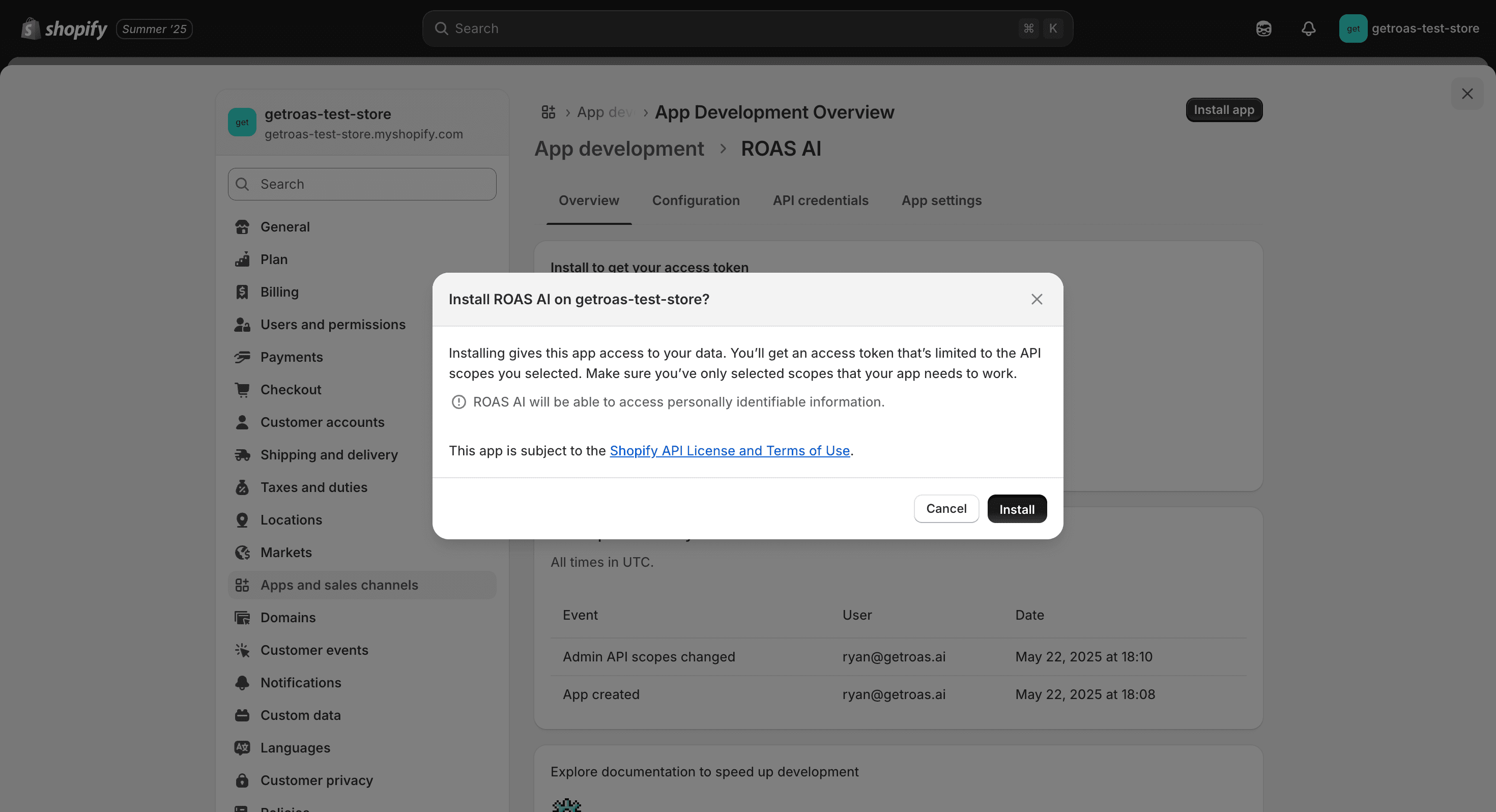Click the Event column header
1496x812 pixels.
click(x=580, y=615)
